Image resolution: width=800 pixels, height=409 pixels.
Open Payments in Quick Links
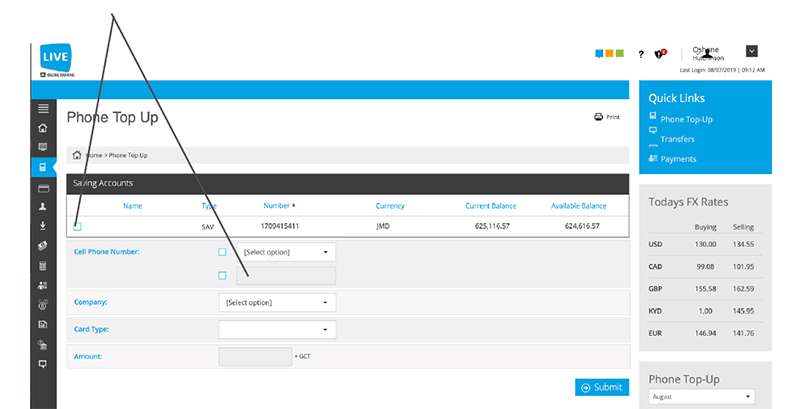(x=678, y=159)
